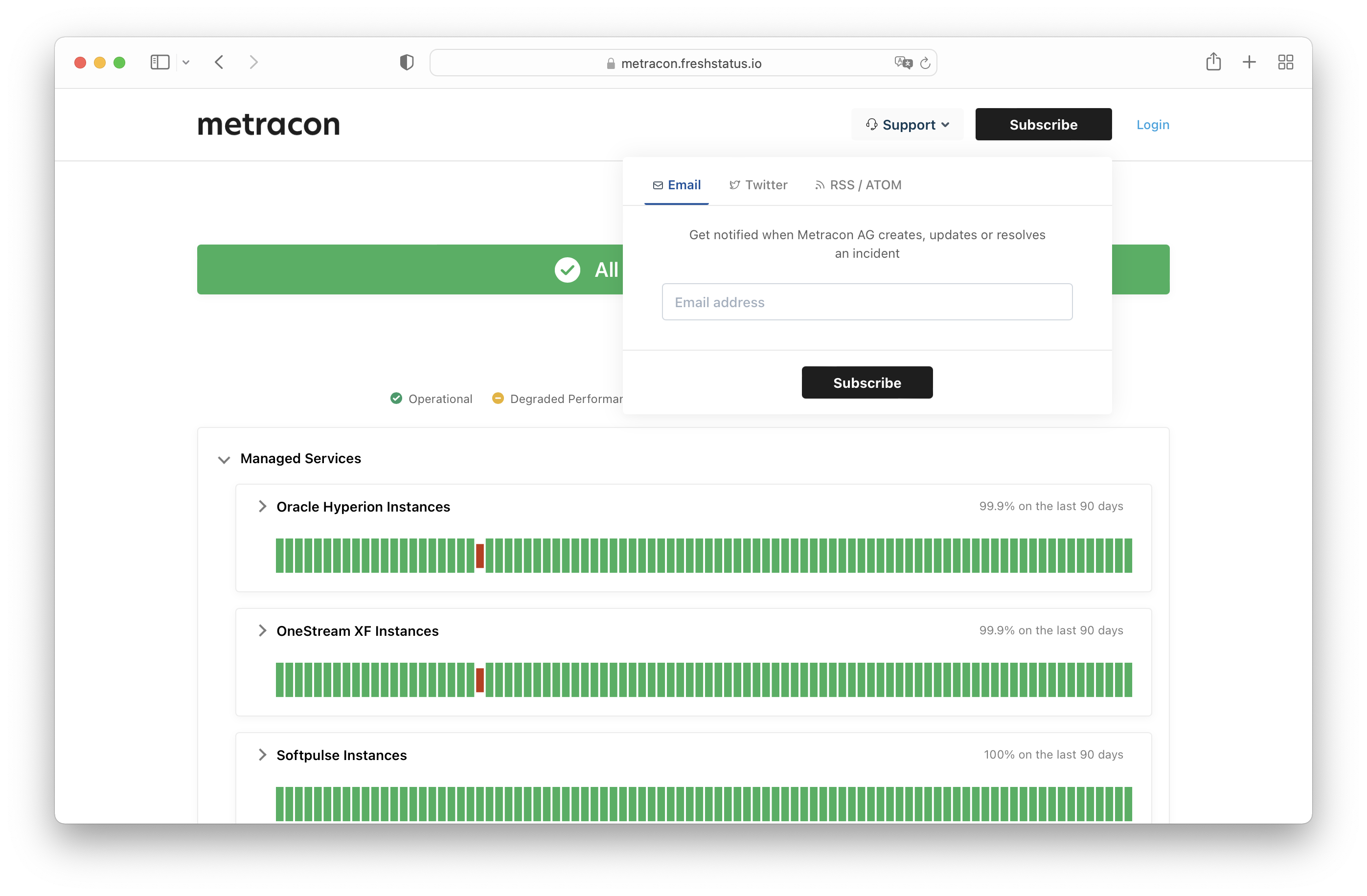Viewport: 1367px width, 896px height.
Task: Click the Email address field
Action: point(866,302)
